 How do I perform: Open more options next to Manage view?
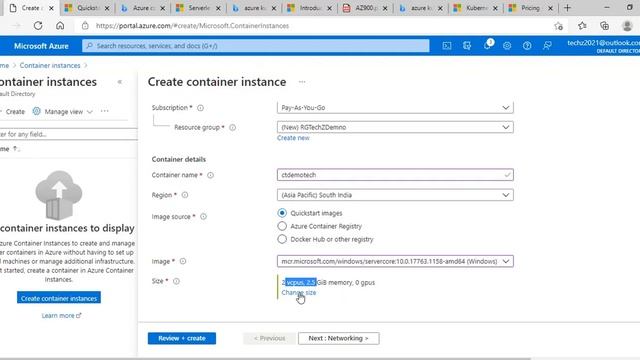coord(104,111)
